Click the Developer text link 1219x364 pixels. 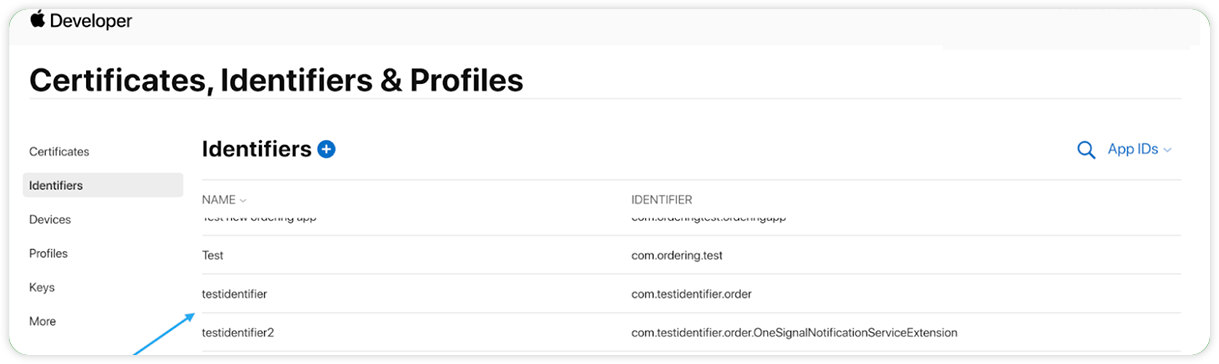coord(92,20)
